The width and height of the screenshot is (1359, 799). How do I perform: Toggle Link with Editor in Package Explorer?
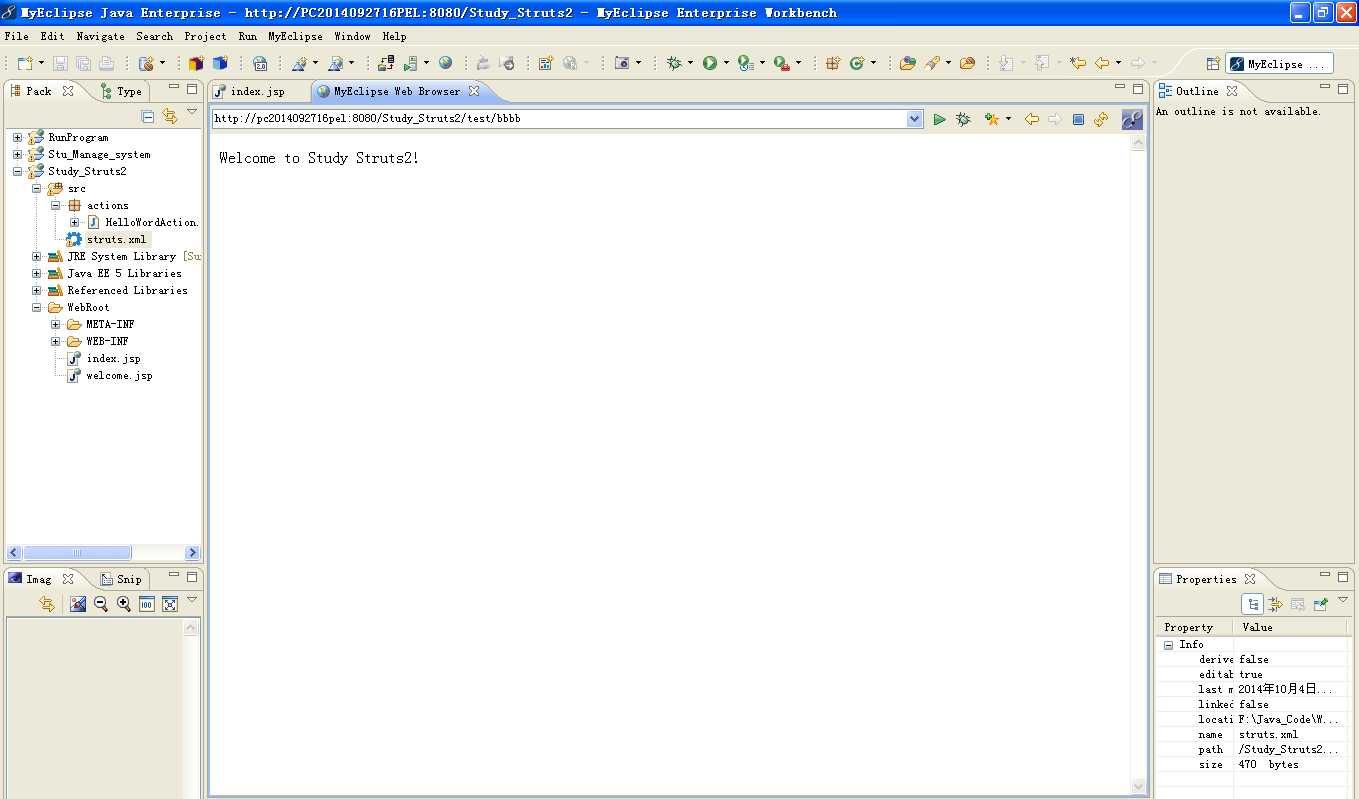pos(170,116)
